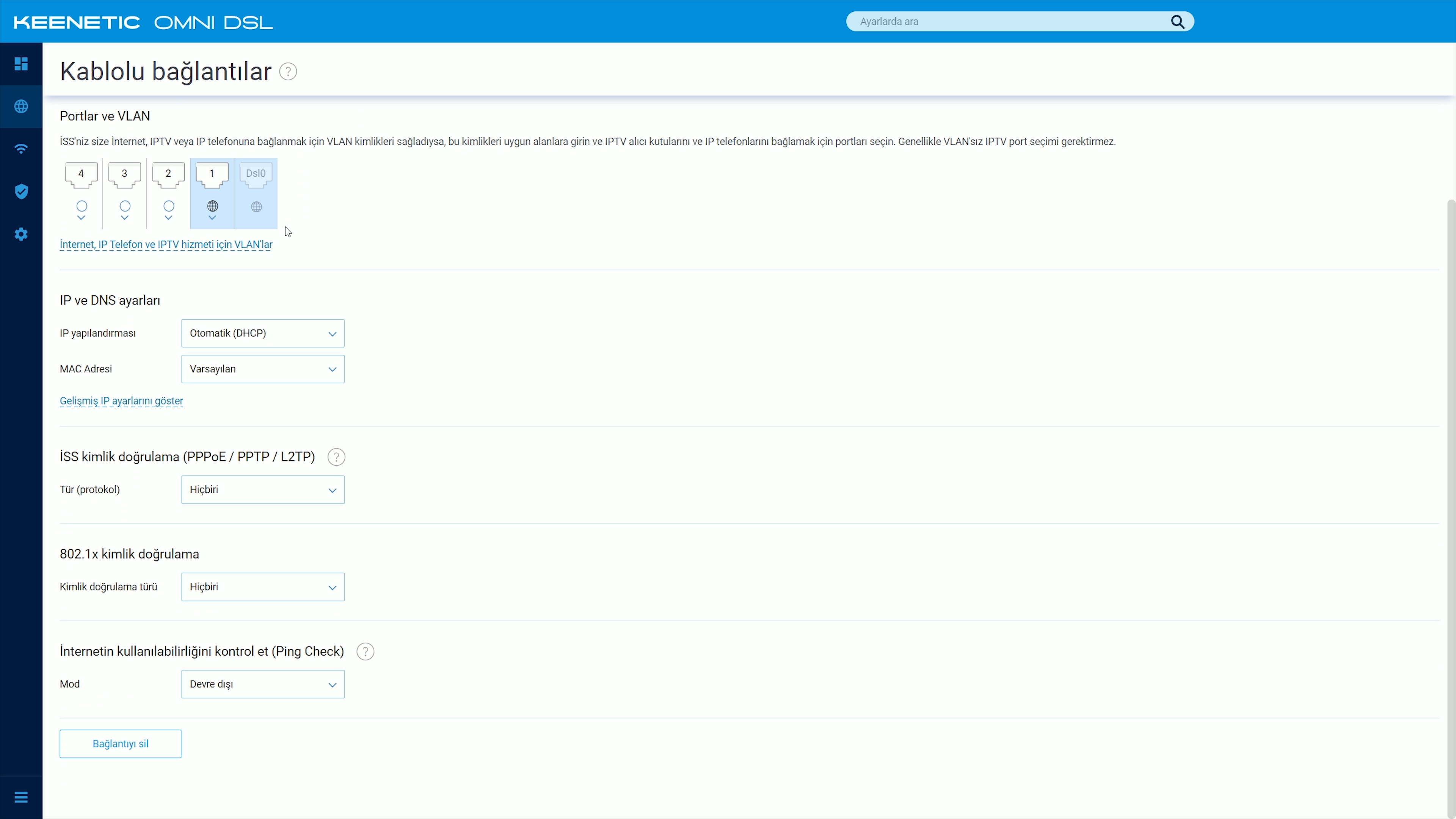Select the Dsl0 port connector icon

coord(256,175)
